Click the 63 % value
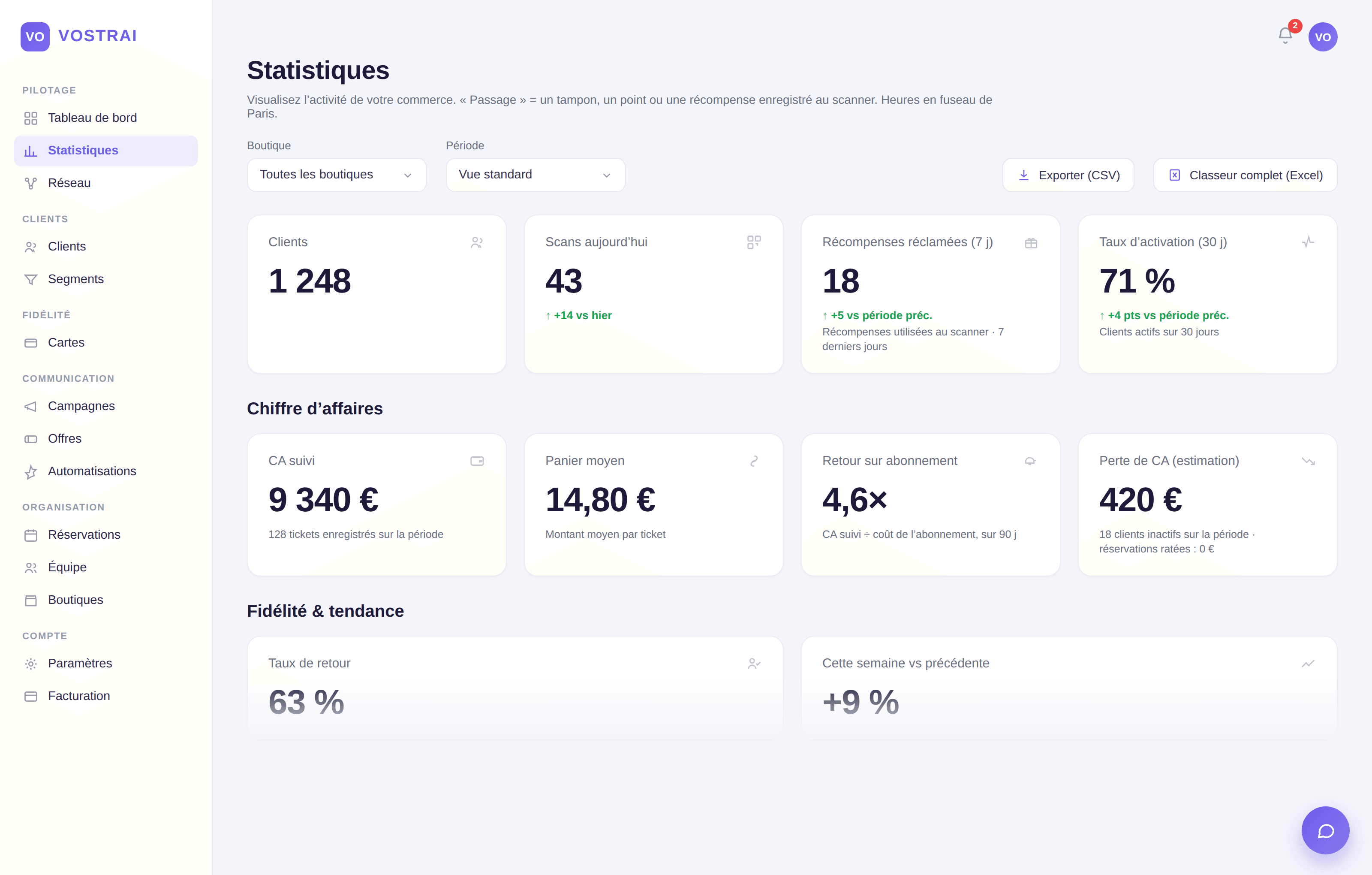 pyautogui.click(x=307, y=702)
